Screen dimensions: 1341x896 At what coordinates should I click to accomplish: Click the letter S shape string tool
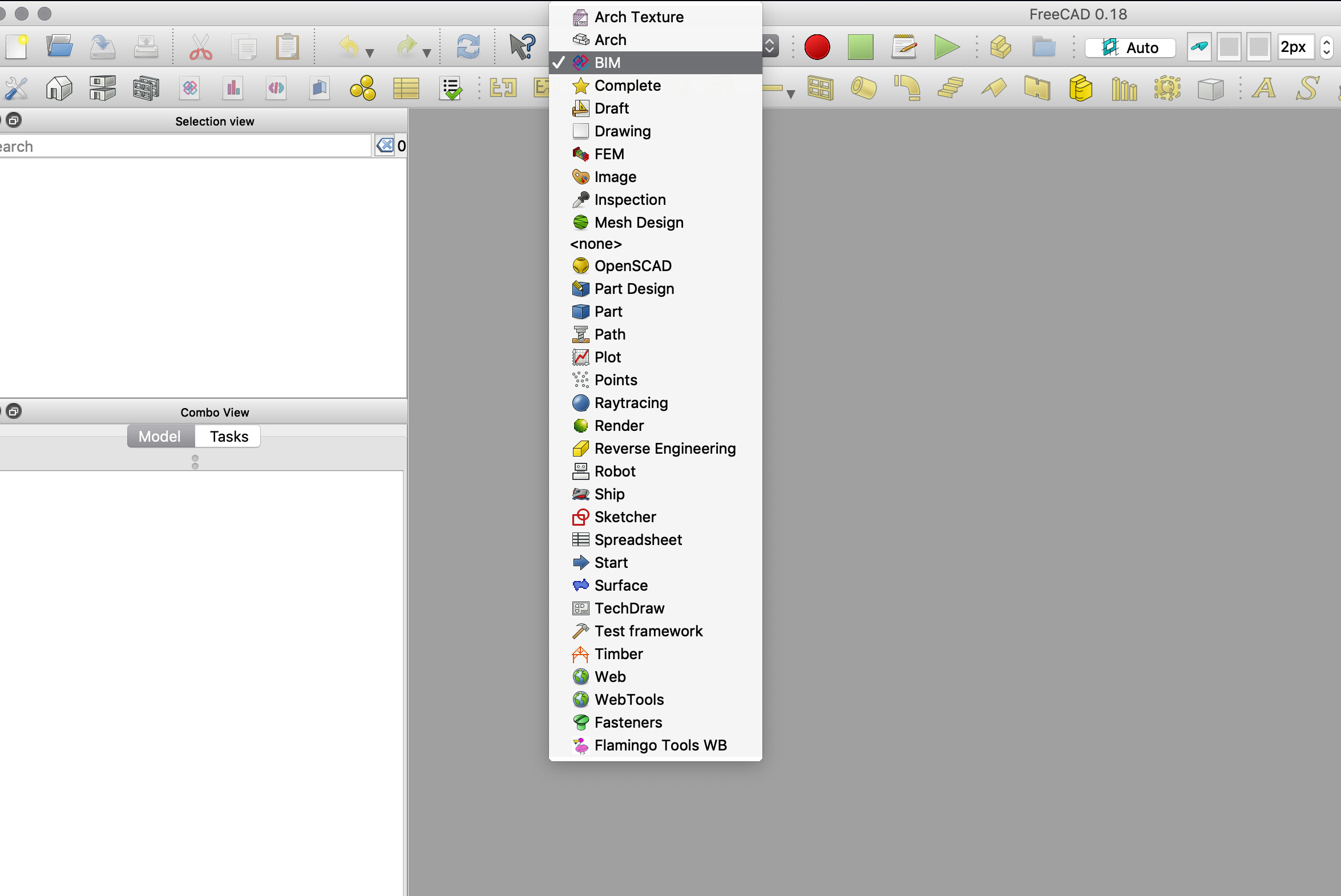click(x=1307, y=88)
